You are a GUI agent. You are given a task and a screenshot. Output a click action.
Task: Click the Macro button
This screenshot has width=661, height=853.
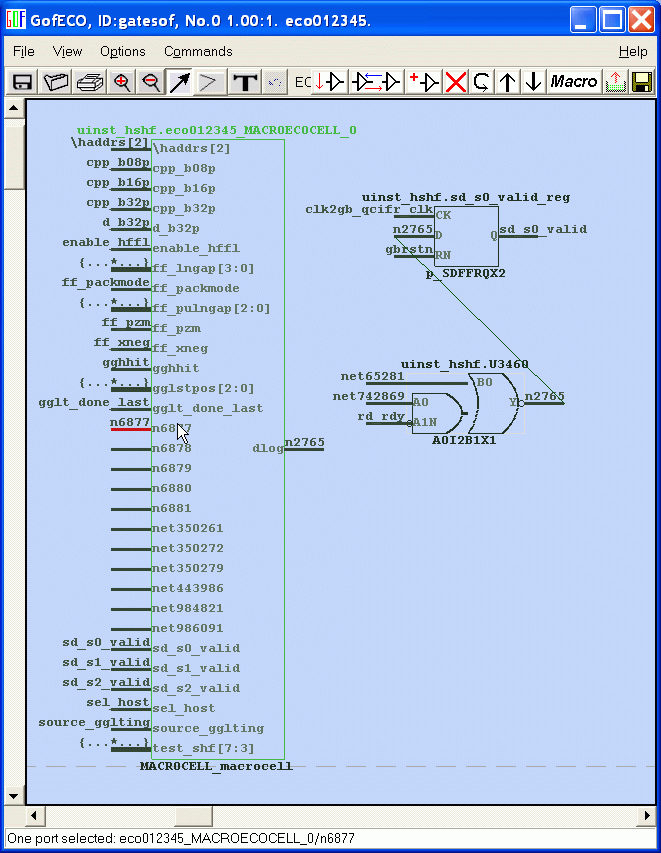574,82
